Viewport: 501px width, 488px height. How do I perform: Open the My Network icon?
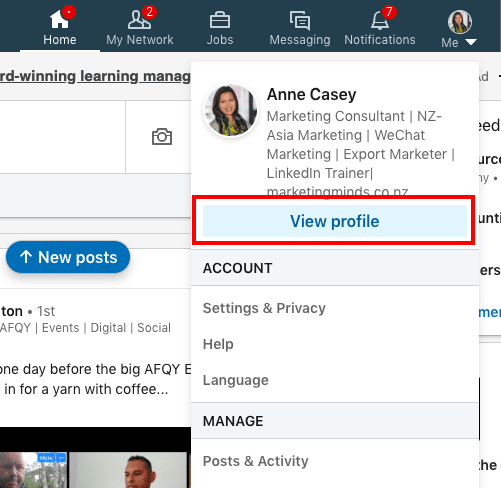139,19
